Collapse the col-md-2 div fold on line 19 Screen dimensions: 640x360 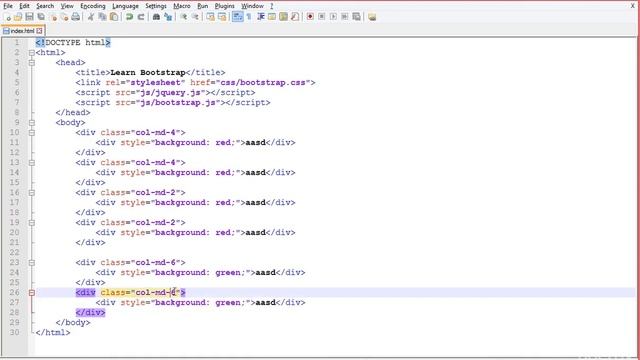[x=32, y=222]
